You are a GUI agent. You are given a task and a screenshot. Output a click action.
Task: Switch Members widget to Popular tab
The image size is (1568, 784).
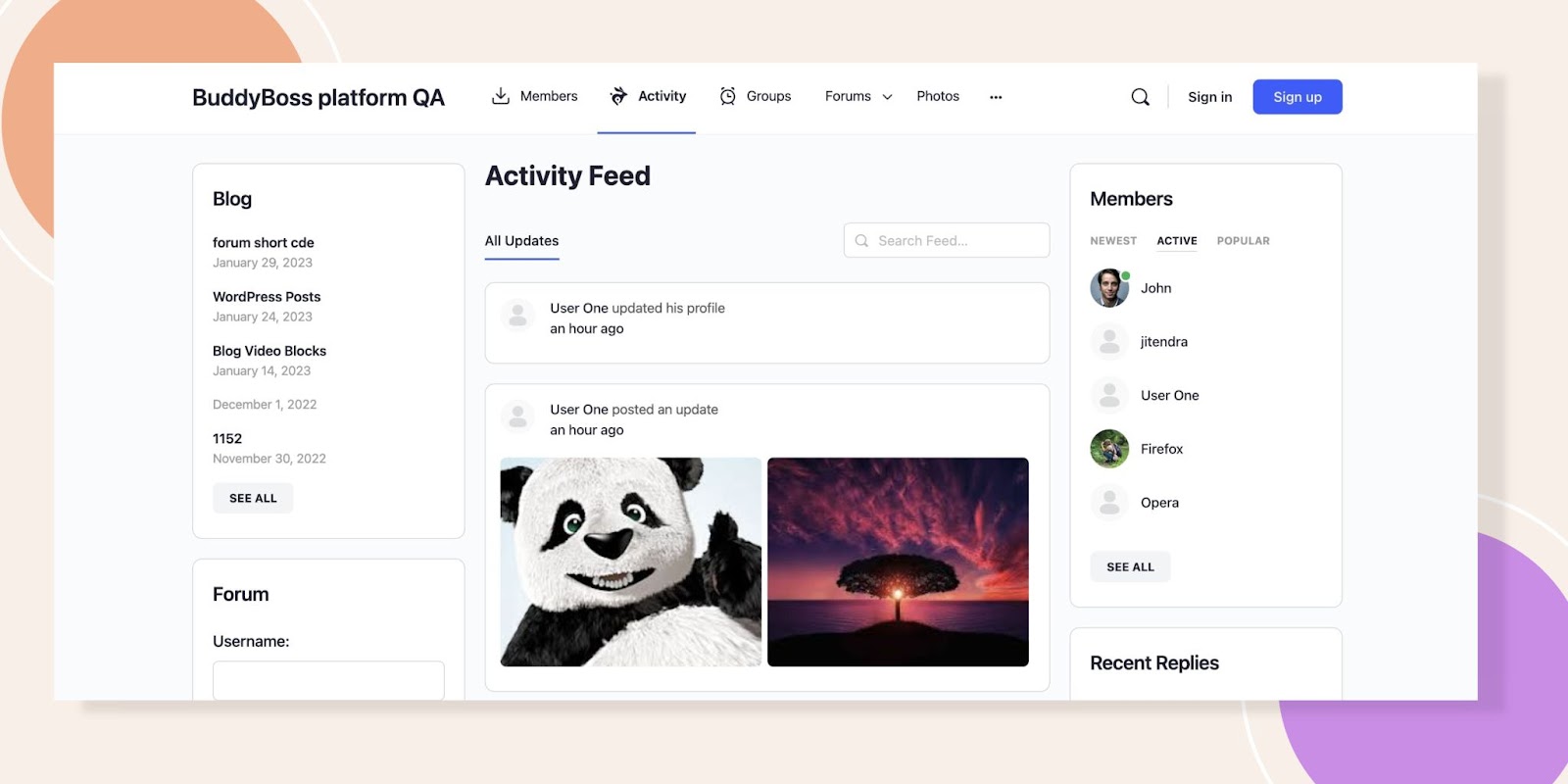(x=1243, y=241)
